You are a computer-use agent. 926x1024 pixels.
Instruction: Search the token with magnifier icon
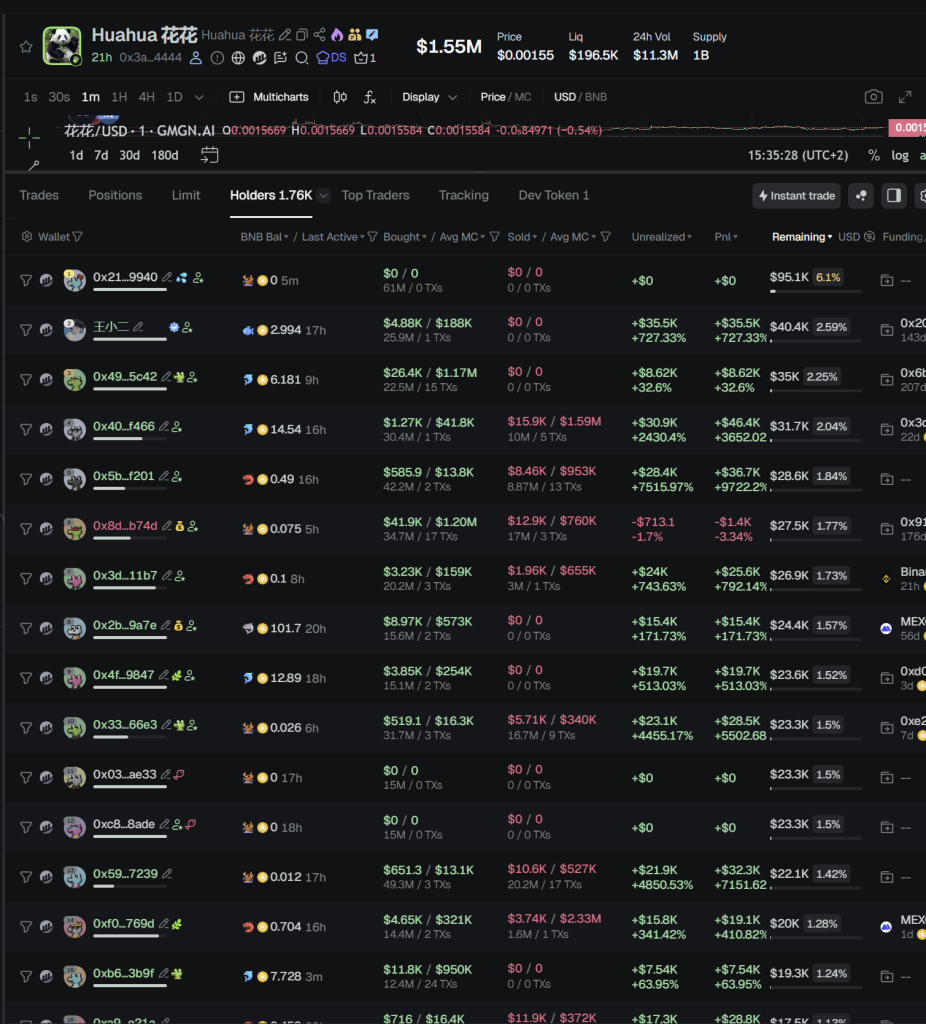tap(301, 58)
